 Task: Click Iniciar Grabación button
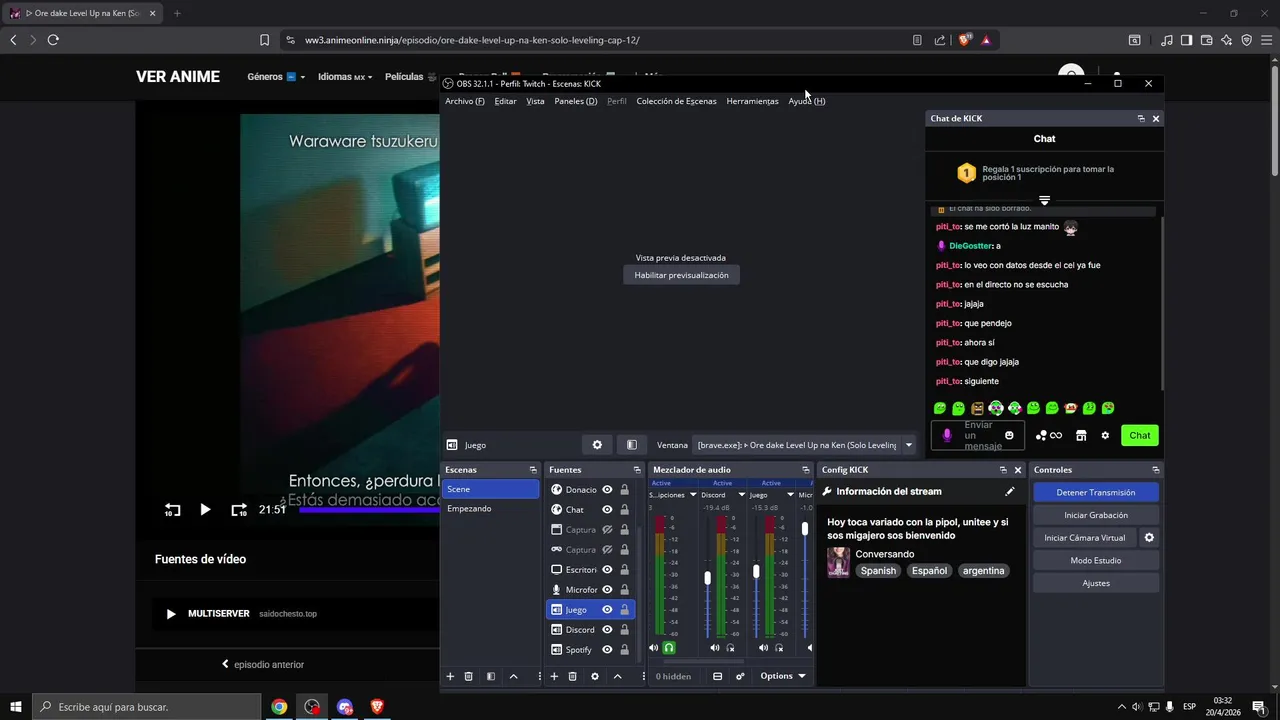(x=1096, y=515)
